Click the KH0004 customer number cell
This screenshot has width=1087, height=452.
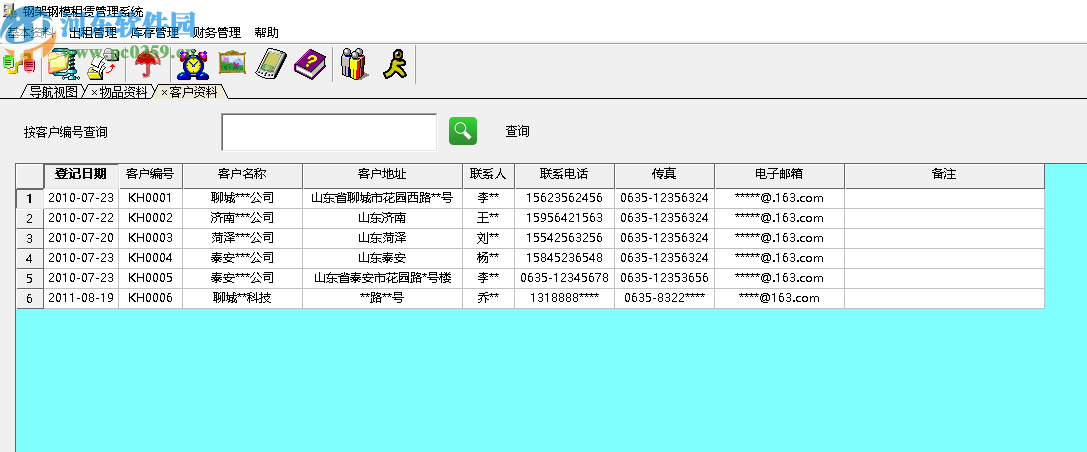pyautogui.click(x=150, y=259)
